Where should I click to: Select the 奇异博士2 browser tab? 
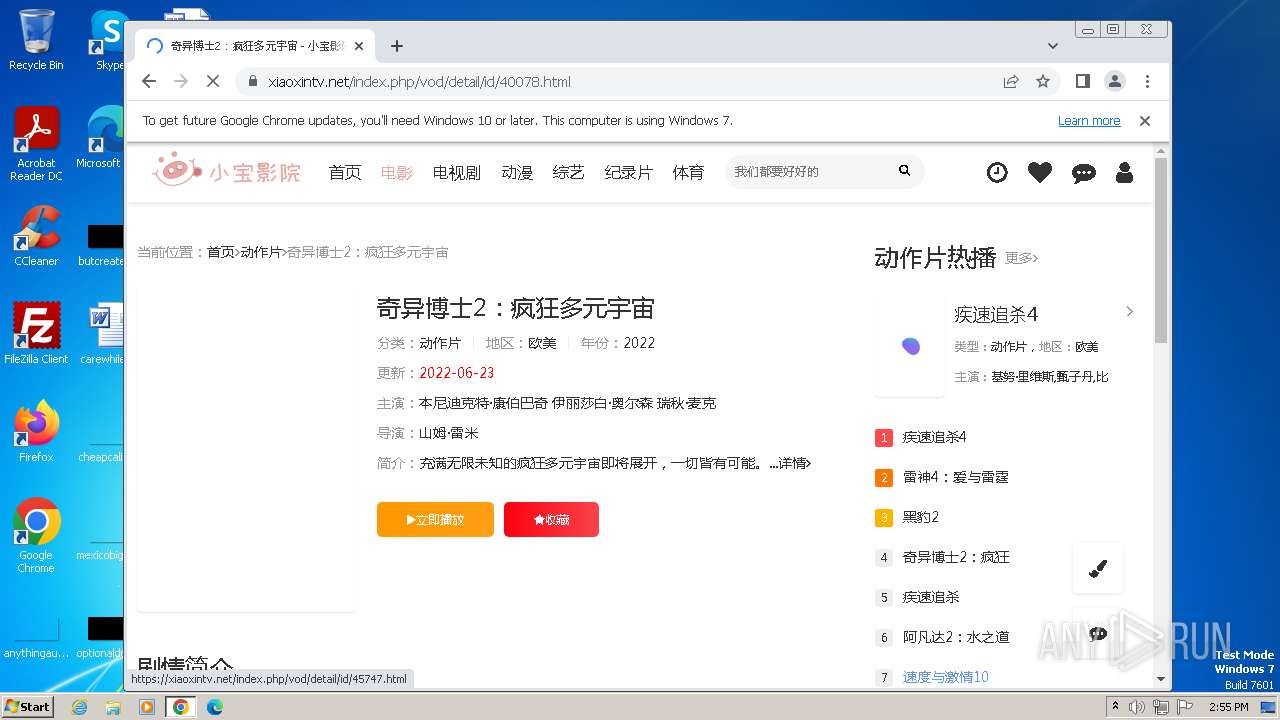[255, 46]
